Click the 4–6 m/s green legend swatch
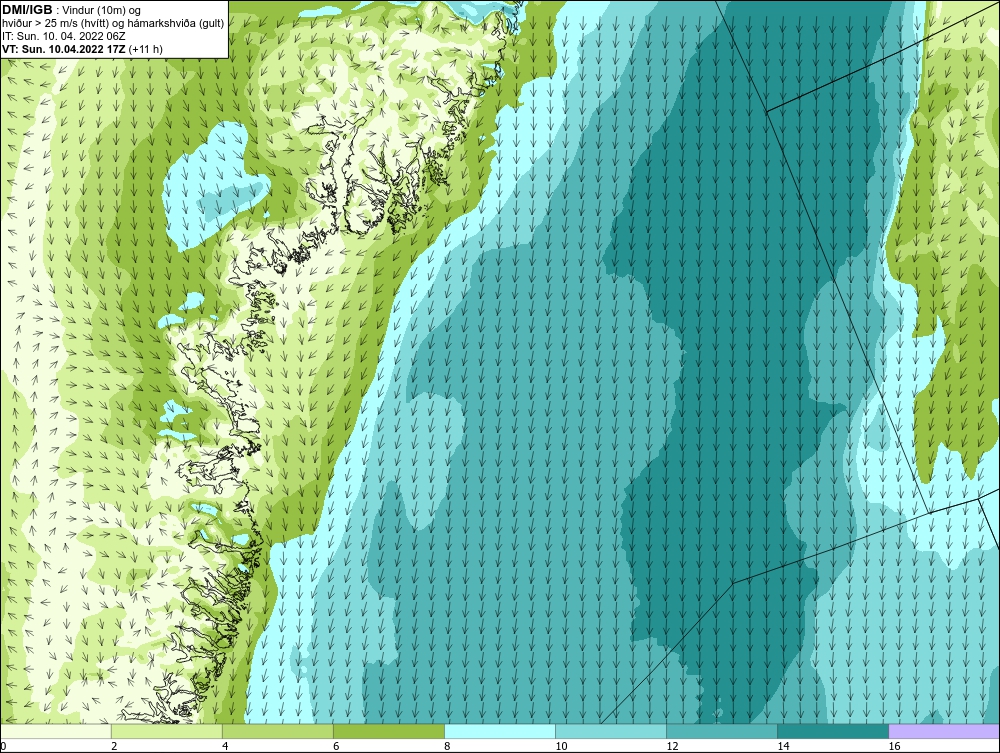Screen dimensions: 1000x753 pyautogui.click(x=277, y=731)
